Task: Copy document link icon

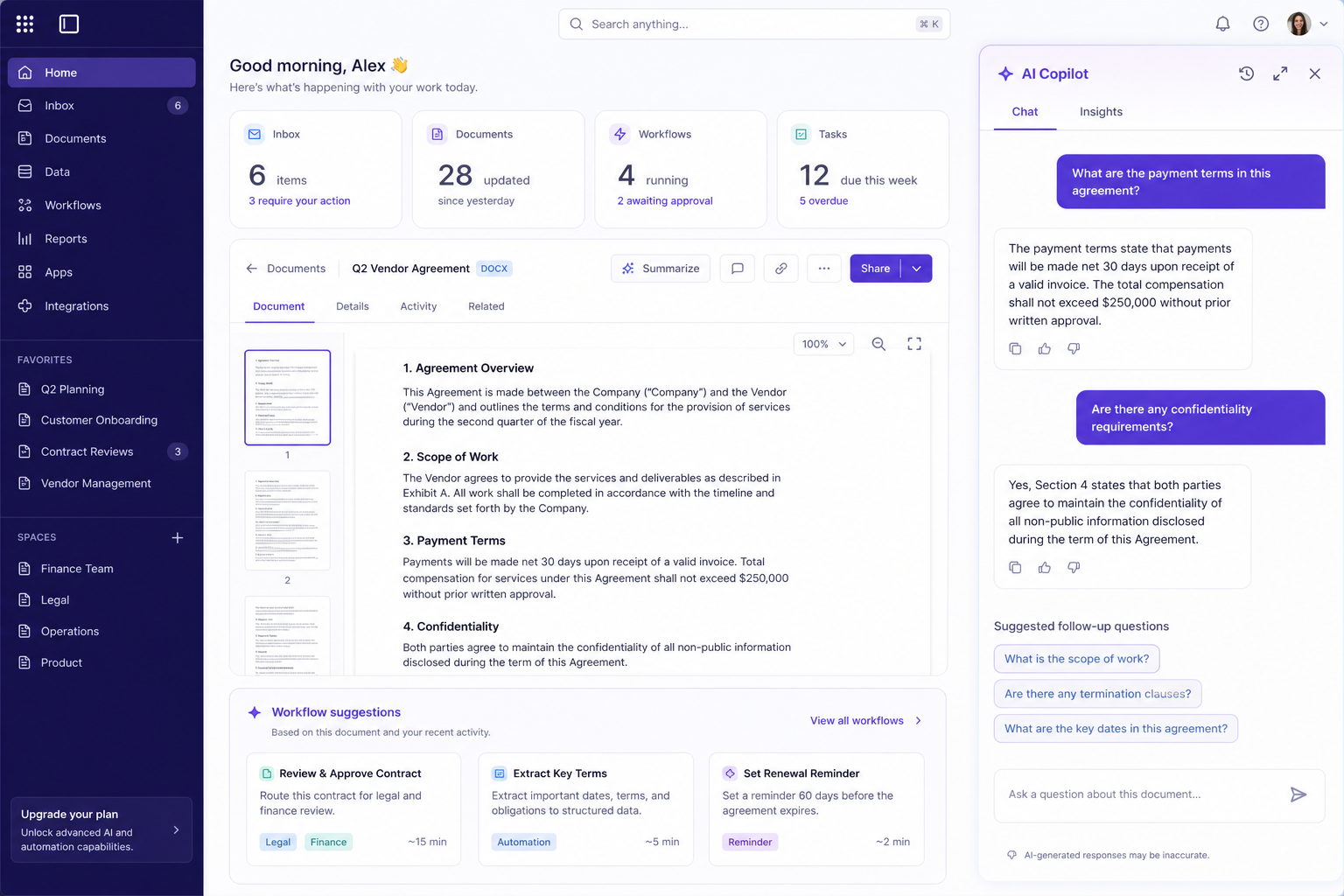Action: pyautogui.click(x=780, y=269)
